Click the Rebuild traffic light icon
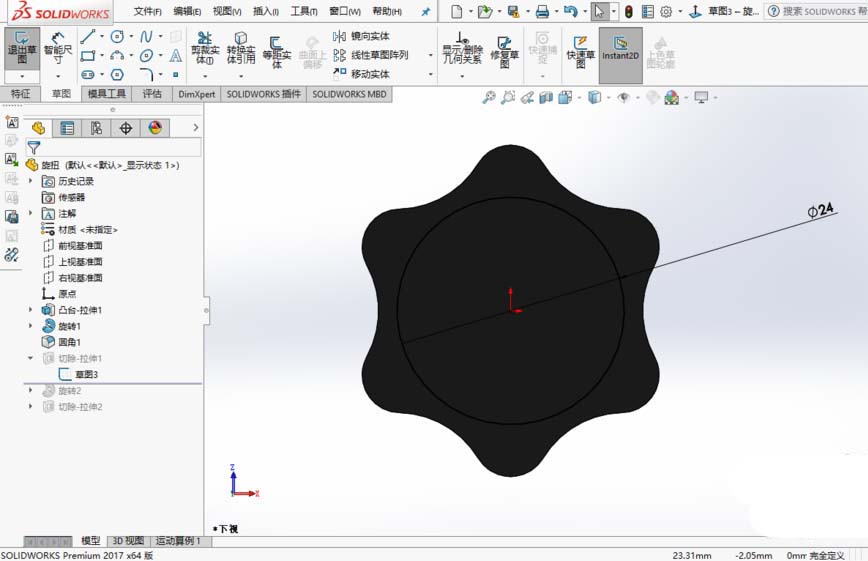This screenshot has height=561, width=868. click(x=628, y=11)
